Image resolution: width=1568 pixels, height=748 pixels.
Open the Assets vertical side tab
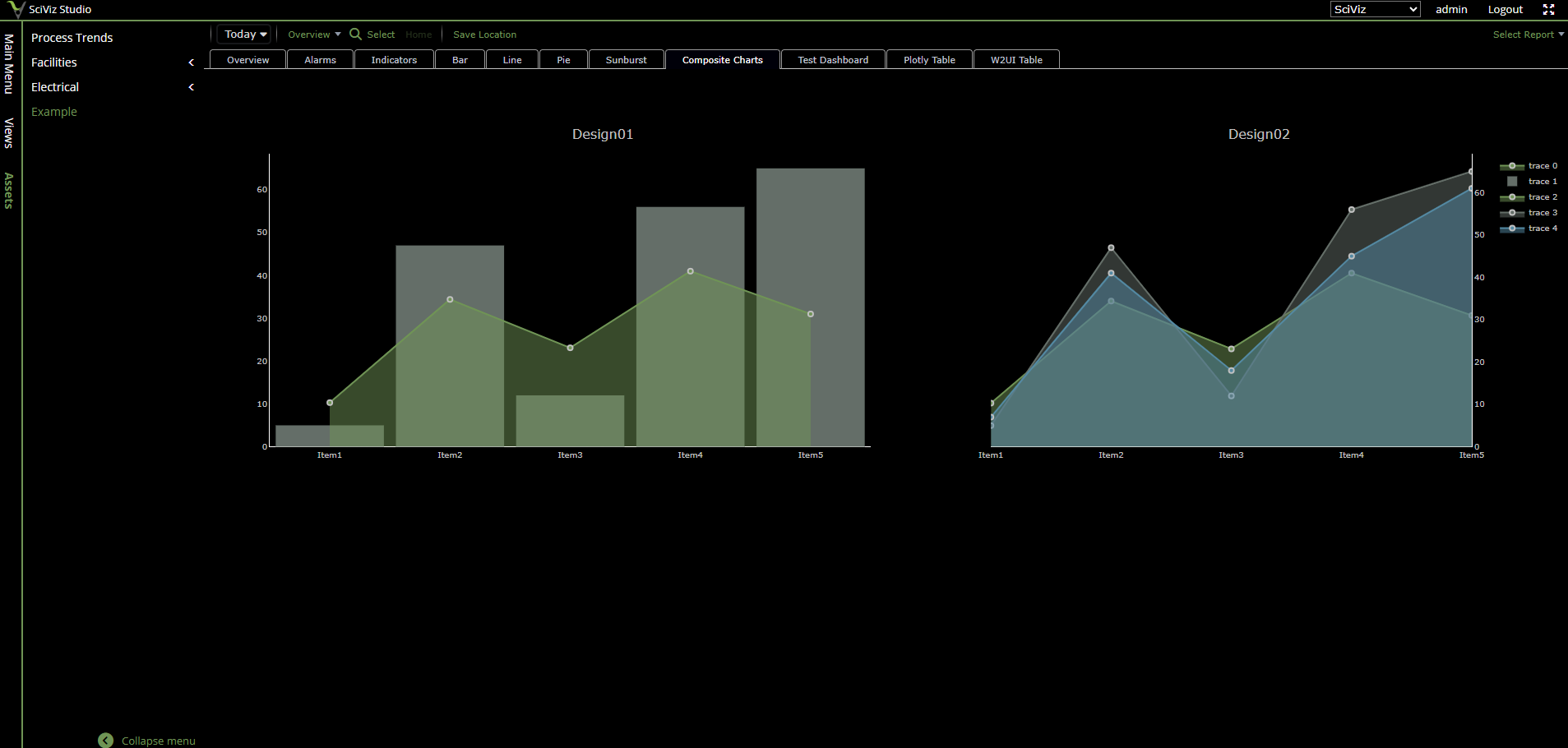(x=9, y=191)
